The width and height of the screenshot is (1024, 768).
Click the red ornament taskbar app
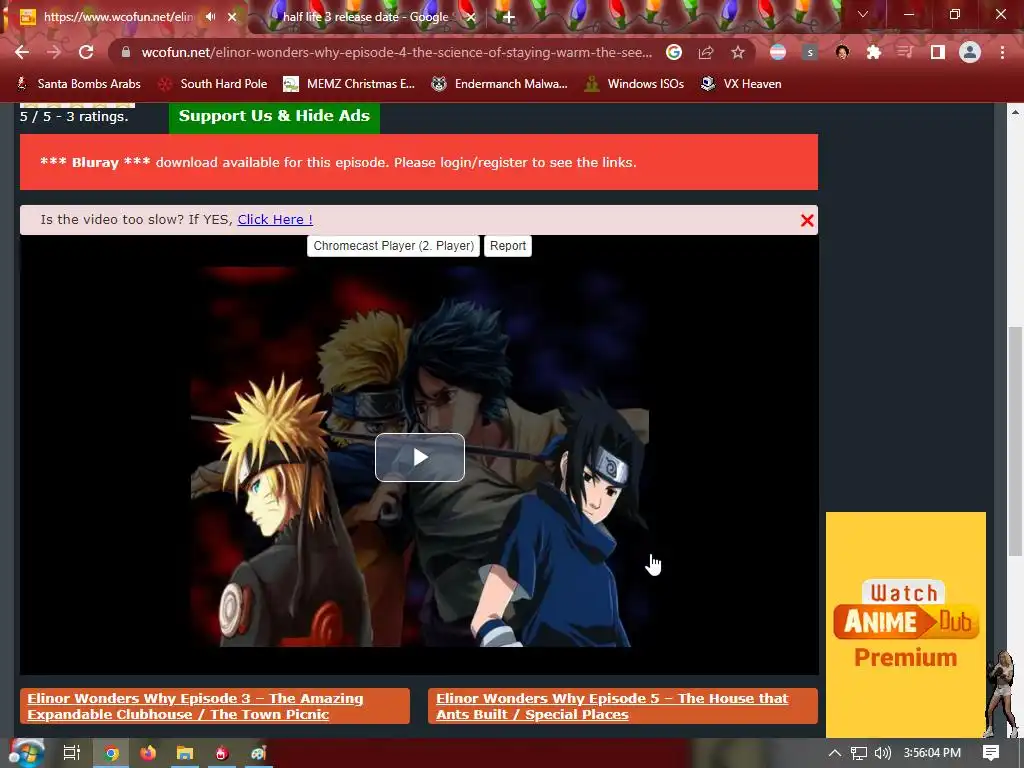coord(221,753)
